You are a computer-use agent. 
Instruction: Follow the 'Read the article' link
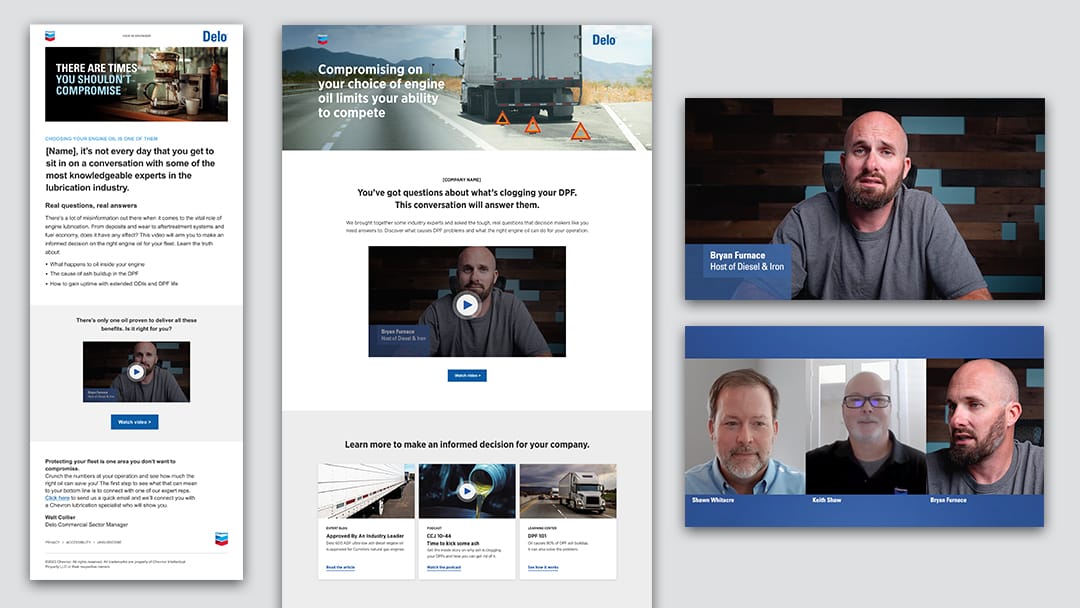click(340, 567)
